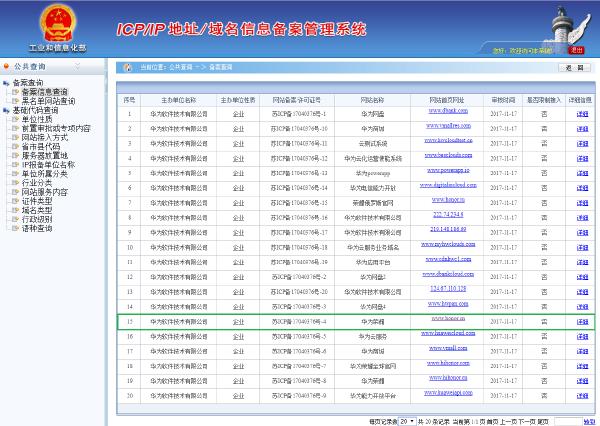The width and height of the screenshot is (600, 426).
Task: Click the page icon beside 前置审批或专项内容
Action: point(15,129)
